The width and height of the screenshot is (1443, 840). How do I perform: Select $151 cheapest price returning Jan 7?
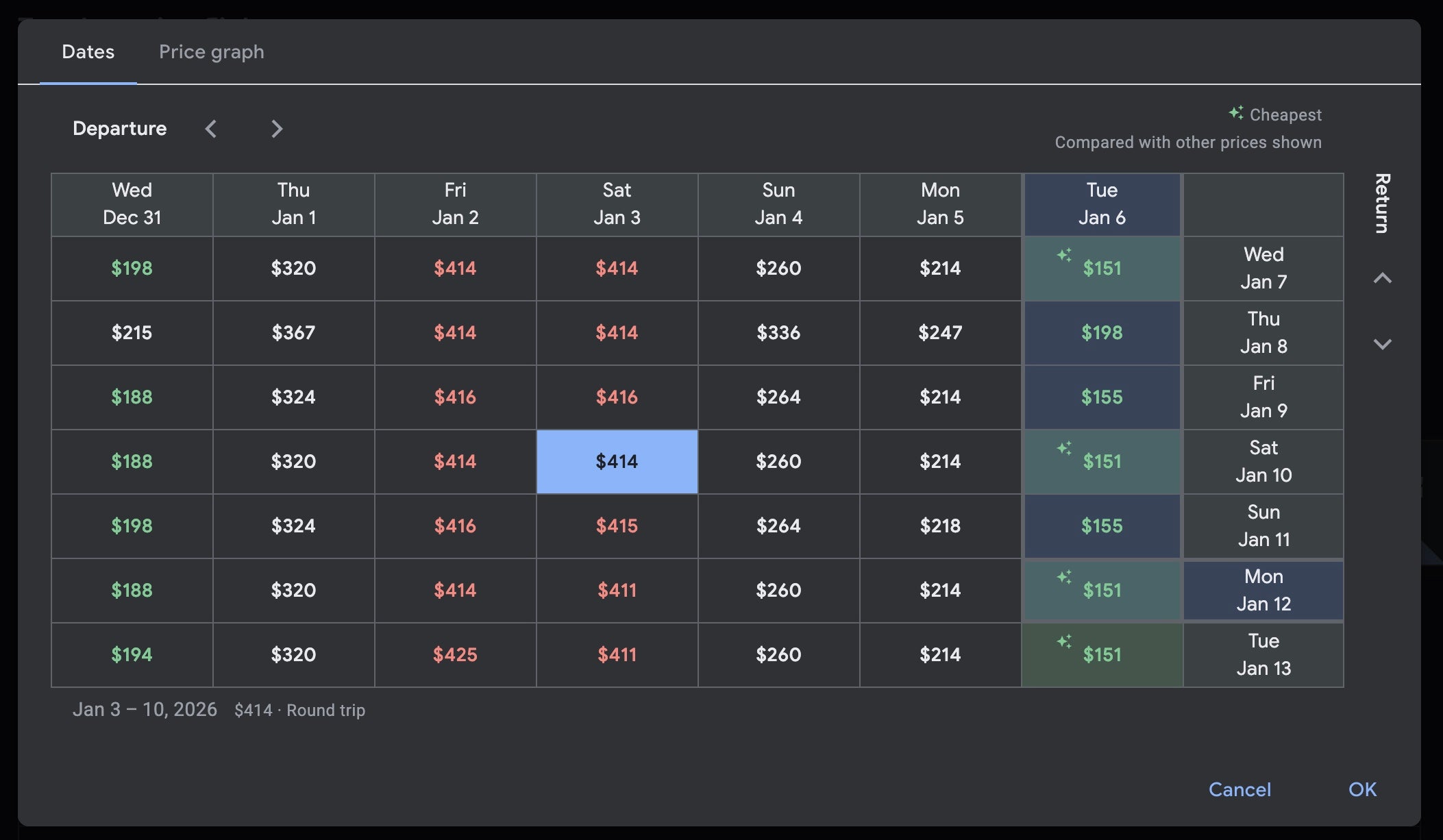(x=1101, y=268)
